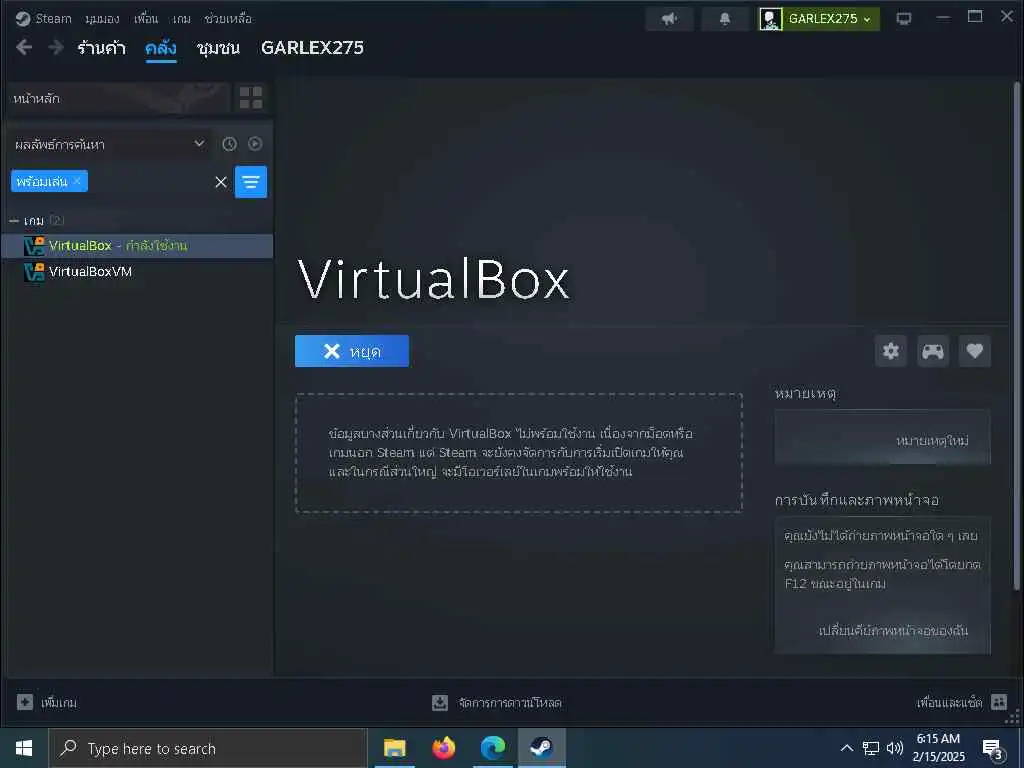Open the มุมมอง (View) menu
The width and height of the screenshot is (1024, 768).
point(102,18)
